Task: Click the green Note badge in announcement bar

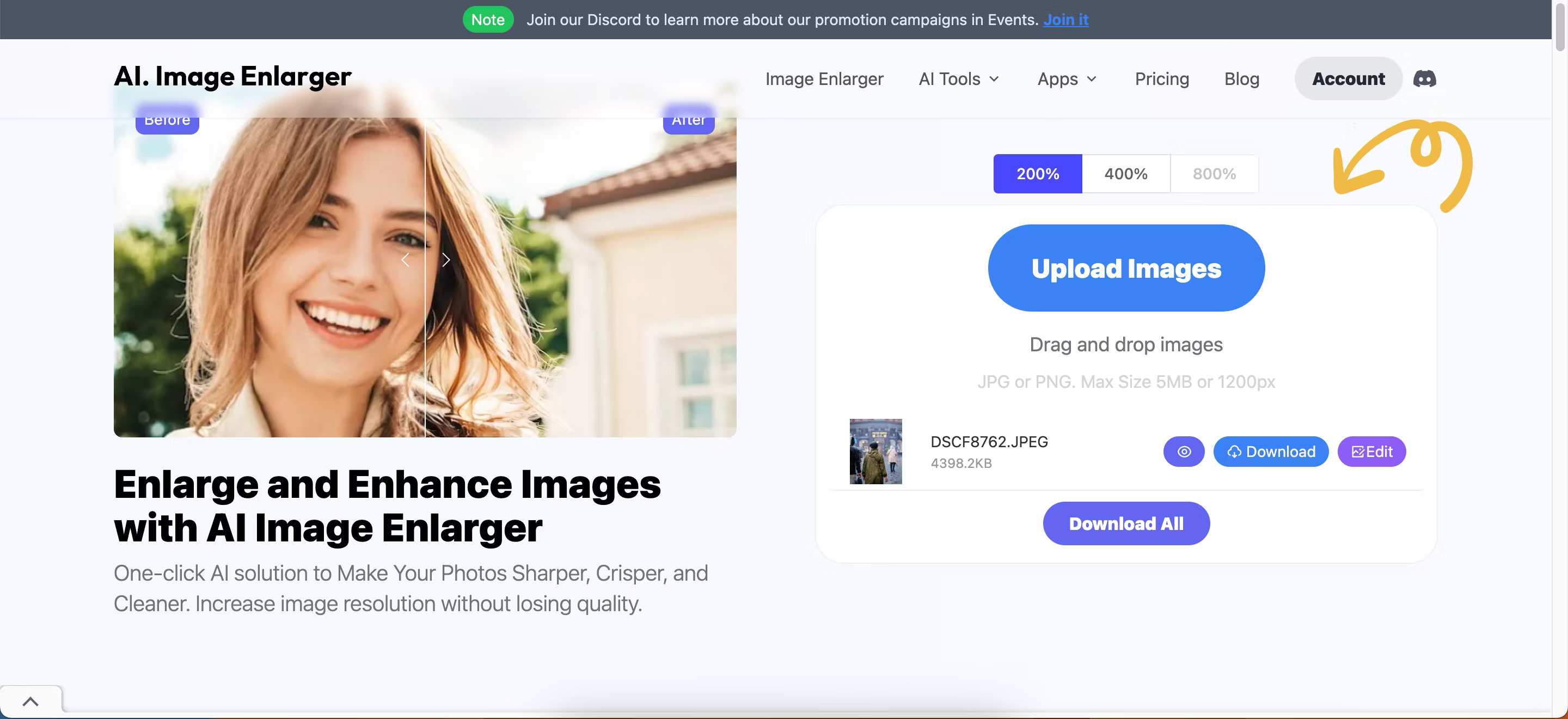Action: 488,19
